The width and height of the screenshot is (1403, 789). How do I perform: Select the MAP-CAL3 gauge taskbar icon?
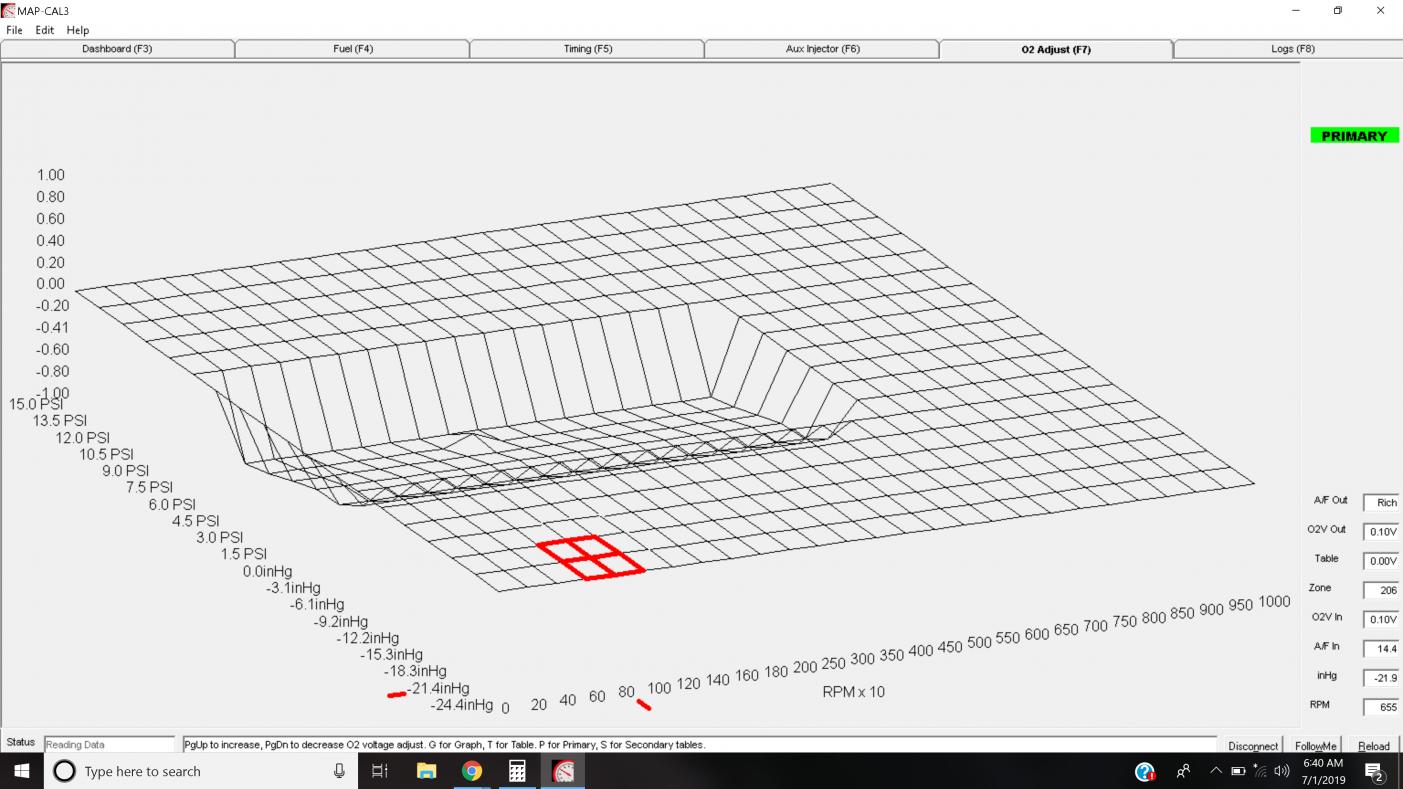tap(564, 771)
